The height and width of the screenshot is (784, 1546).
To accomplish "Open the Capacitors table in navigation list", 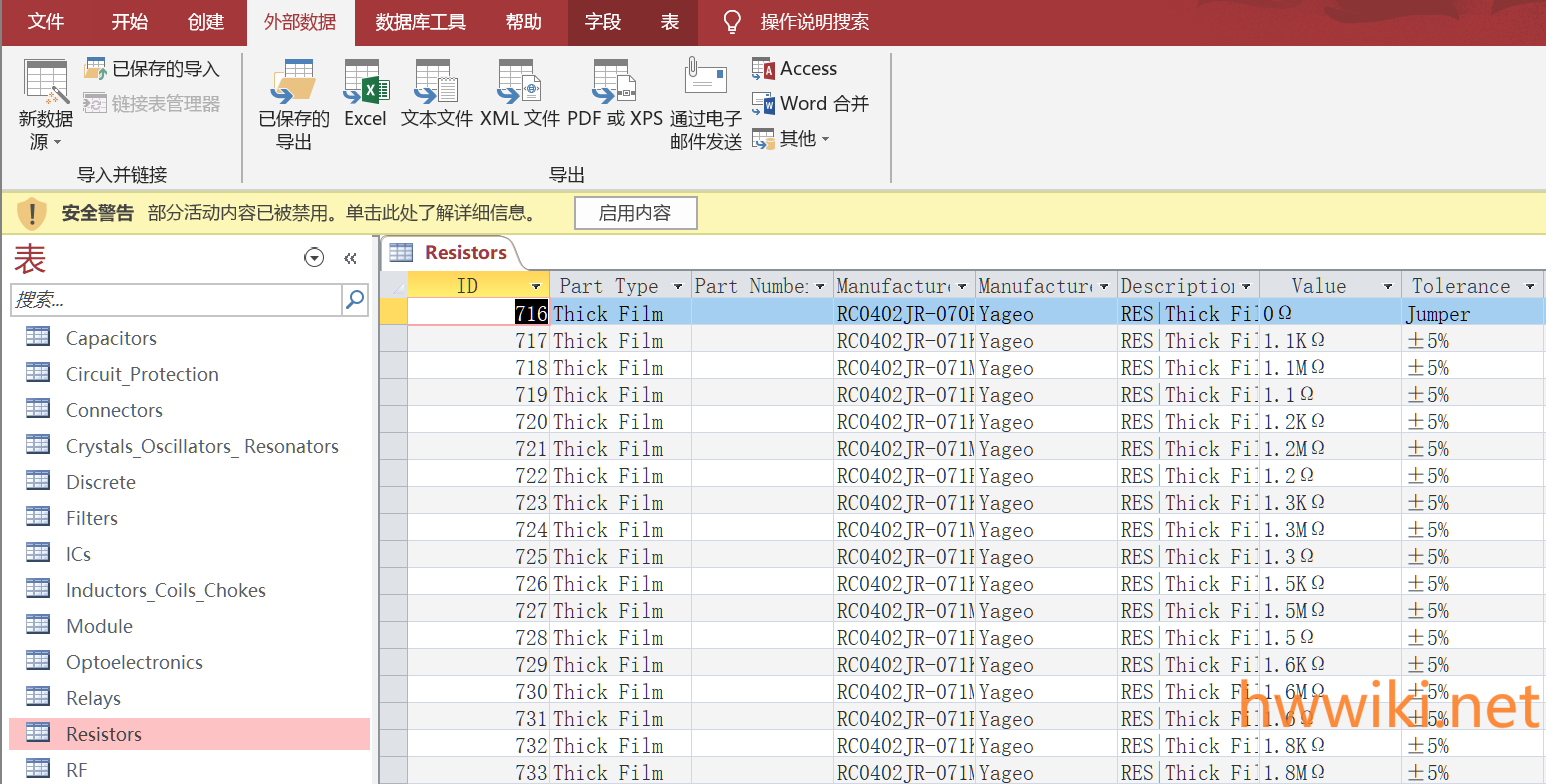I will tap(111, 338).
